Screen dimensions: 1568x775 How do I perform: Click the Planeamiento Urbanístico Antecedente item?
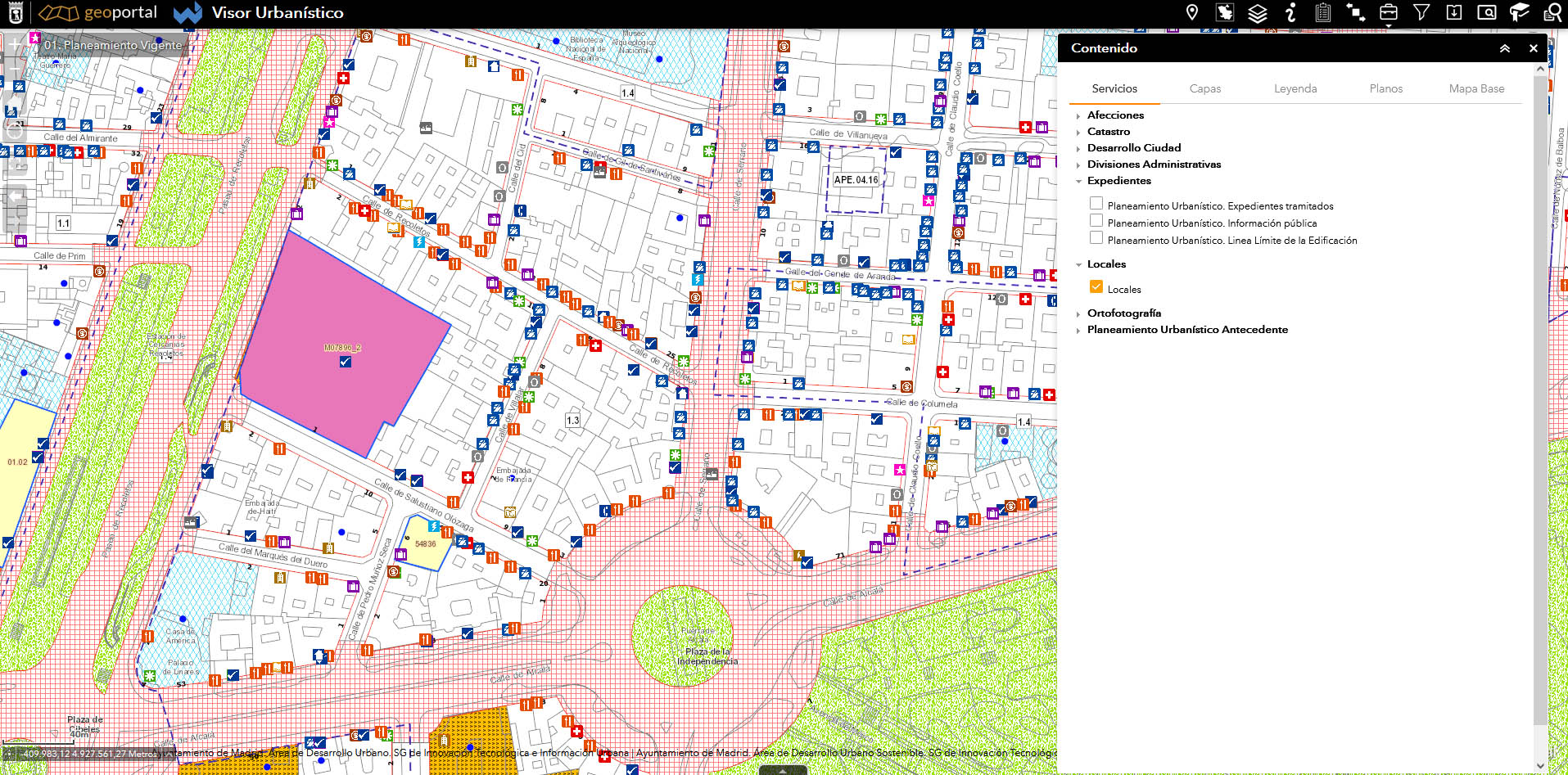pos(1187,330)
